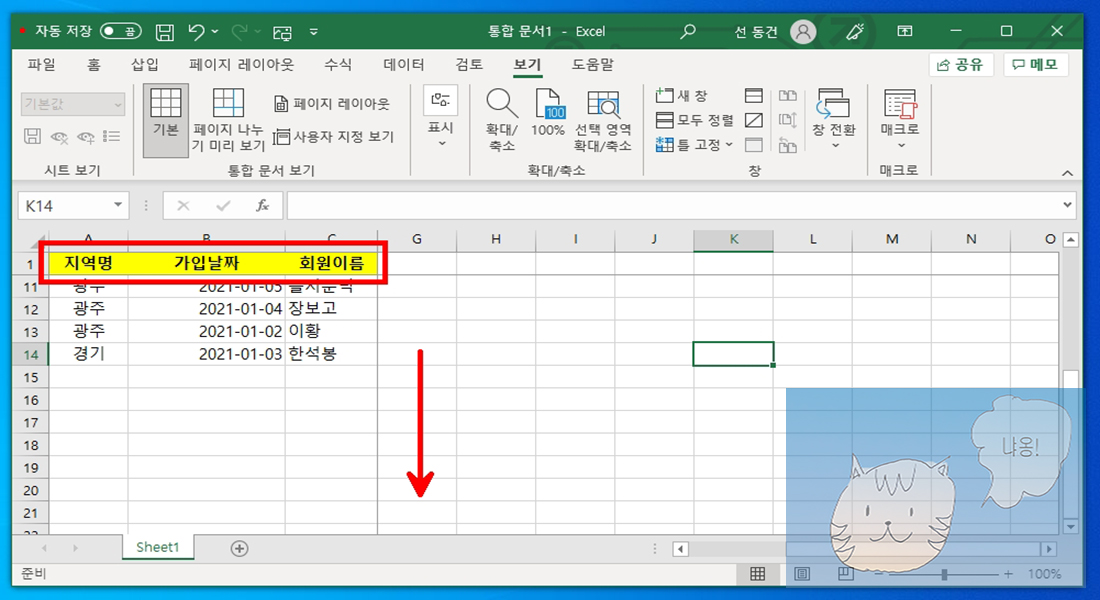Switch to the 삽입 tab
1100x600 pixels.
click(x=145, y=65)
